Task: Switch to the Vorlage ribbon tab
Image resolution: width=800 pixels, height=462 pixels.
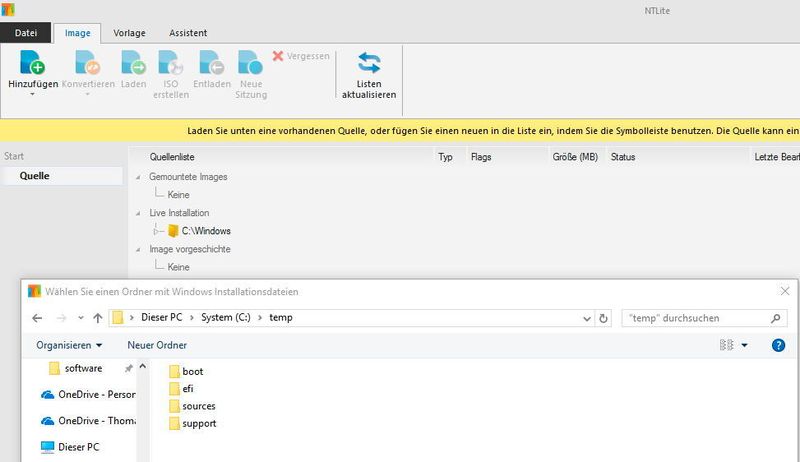Action: click(129, 33)
